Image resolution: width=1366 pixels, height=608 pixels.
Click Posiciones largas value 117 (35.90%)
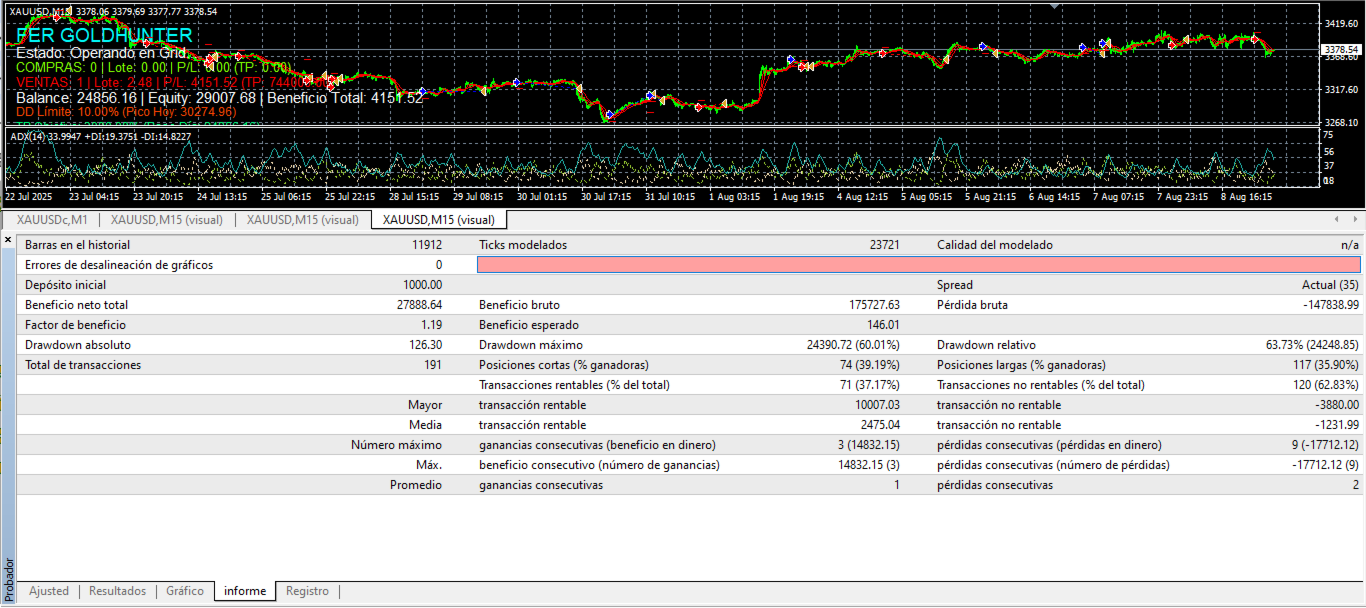(x=1327, y=365)
